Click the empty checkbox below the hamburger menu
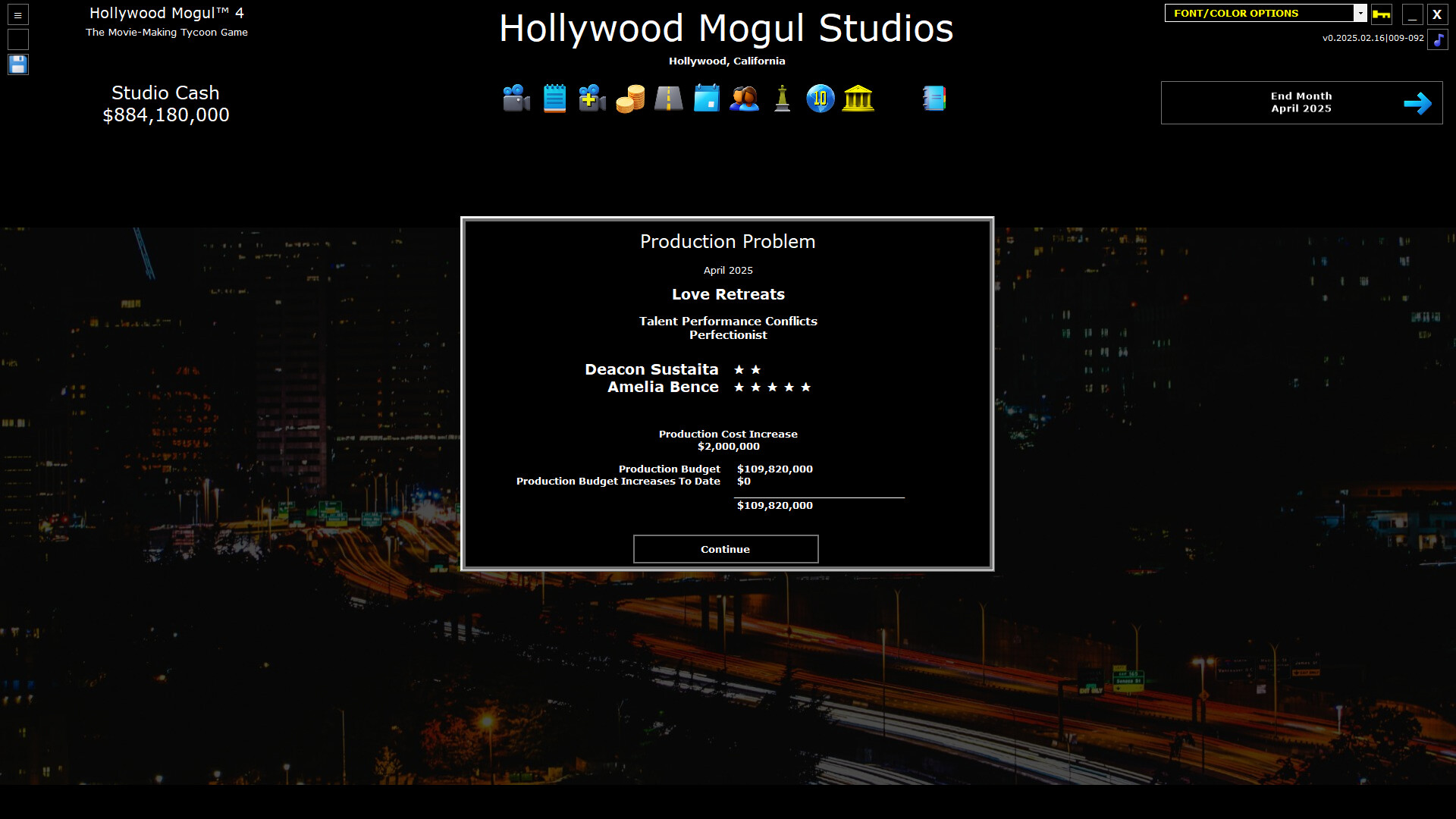1456x819 pixels. 17,39
